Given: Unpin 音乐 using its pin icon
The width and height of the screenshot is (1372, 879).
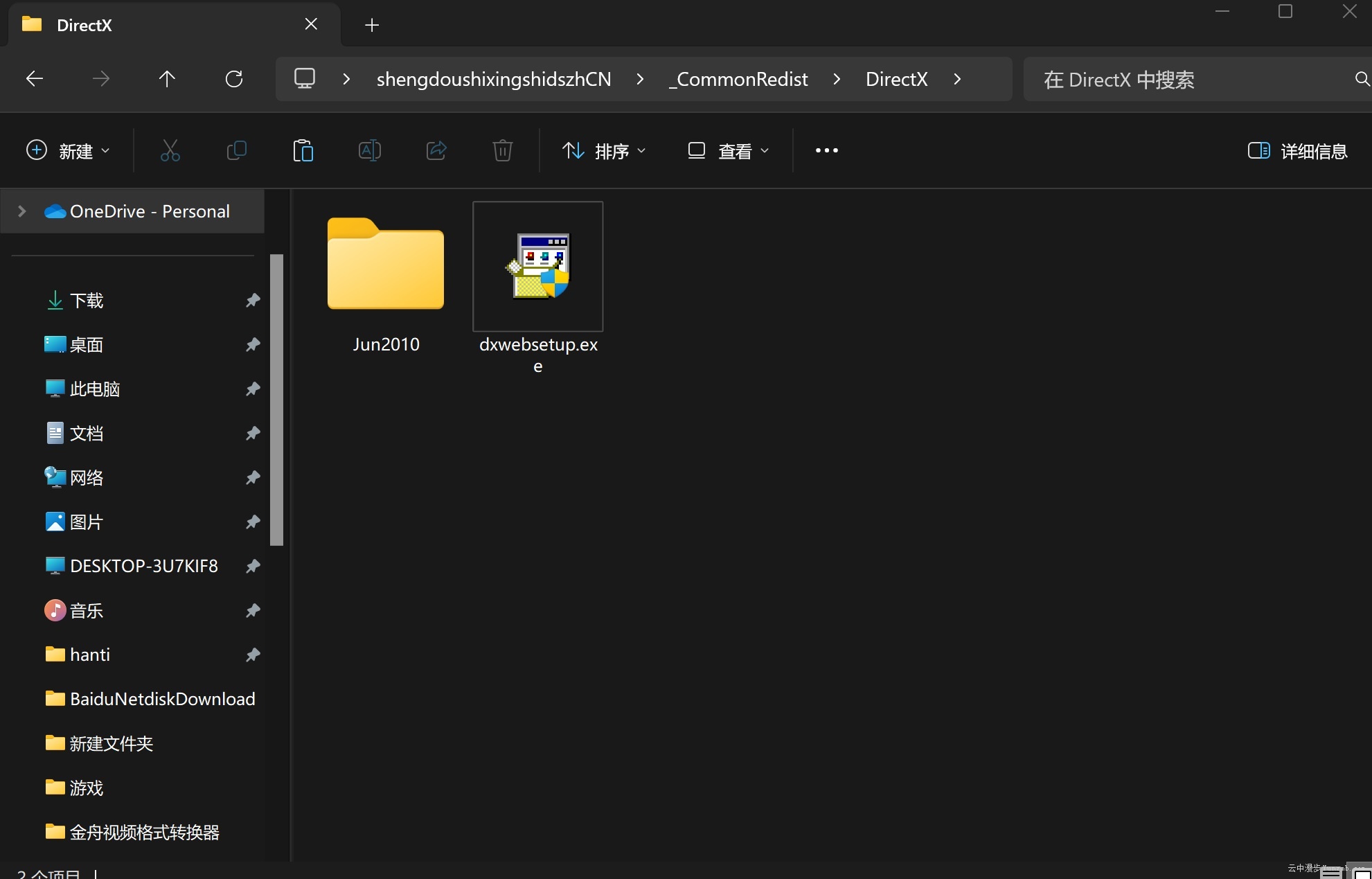Looking at the screenshot, I should pos(253,610).
